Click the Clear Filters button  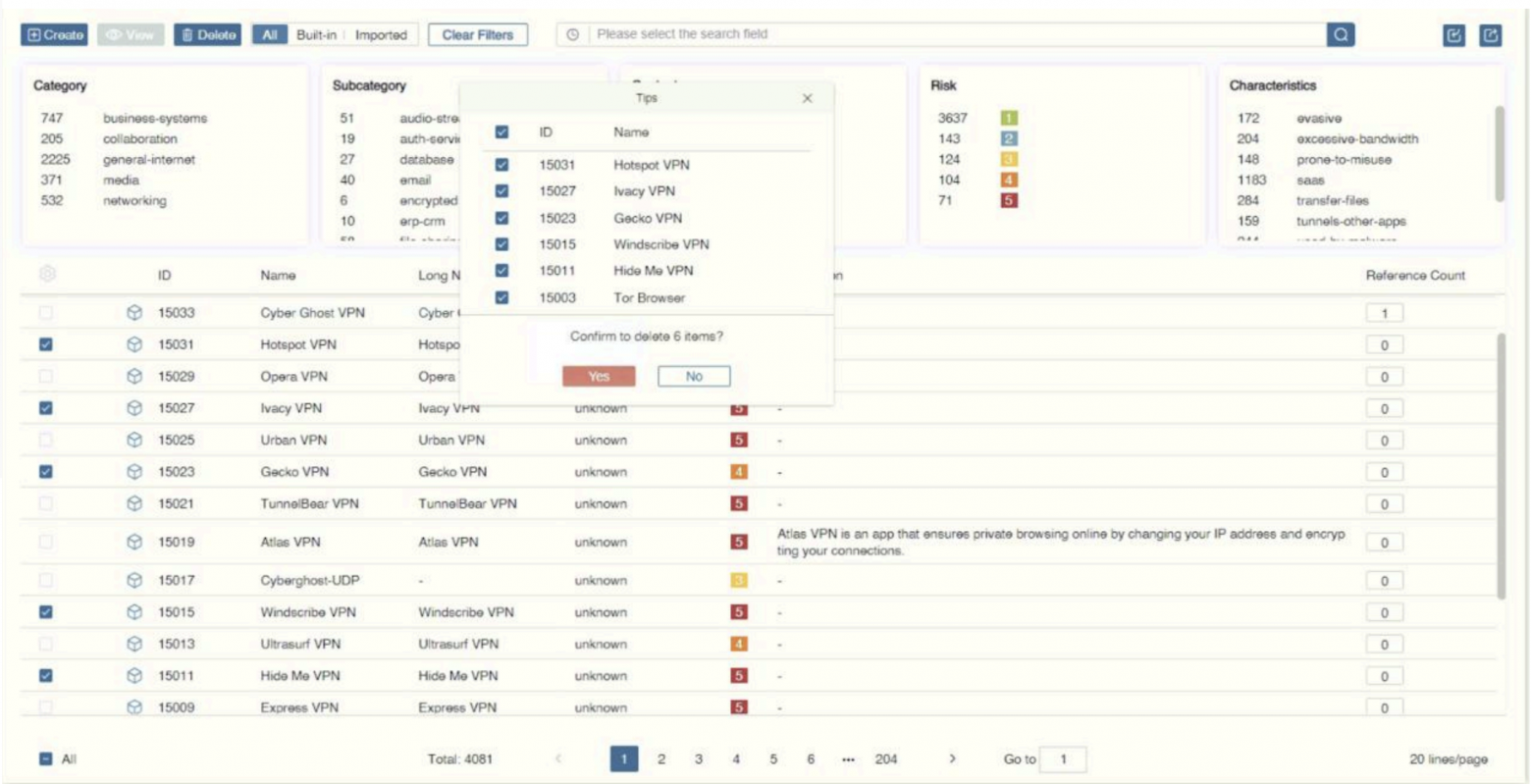(478, 35)
